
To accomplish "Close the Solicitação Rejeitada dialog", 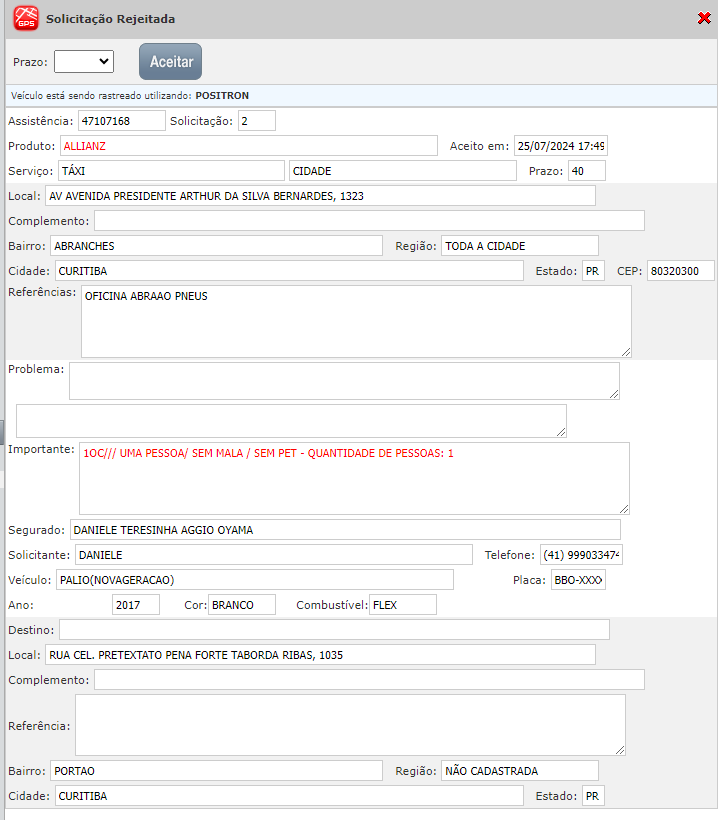I will (704, 18).
